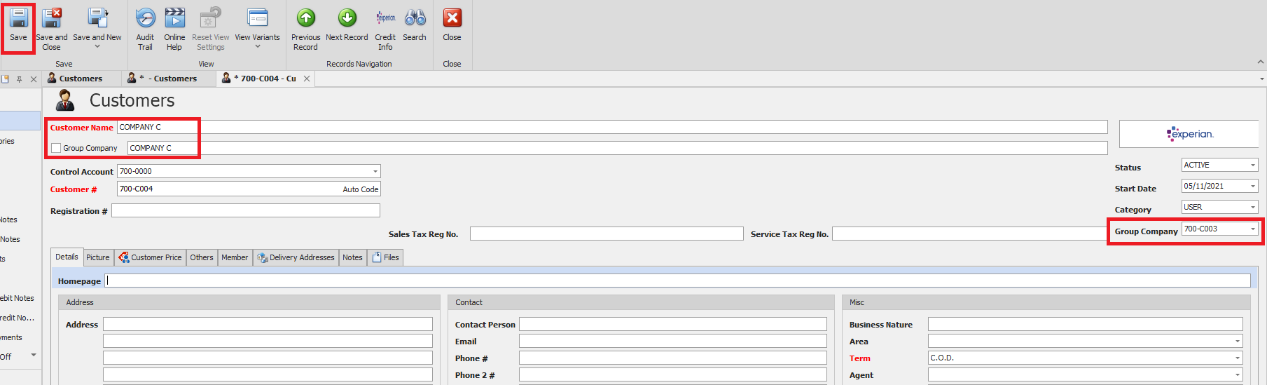Click the Business Nature field
This screenshot has height=385, width=1267.
click(1085, 325)
